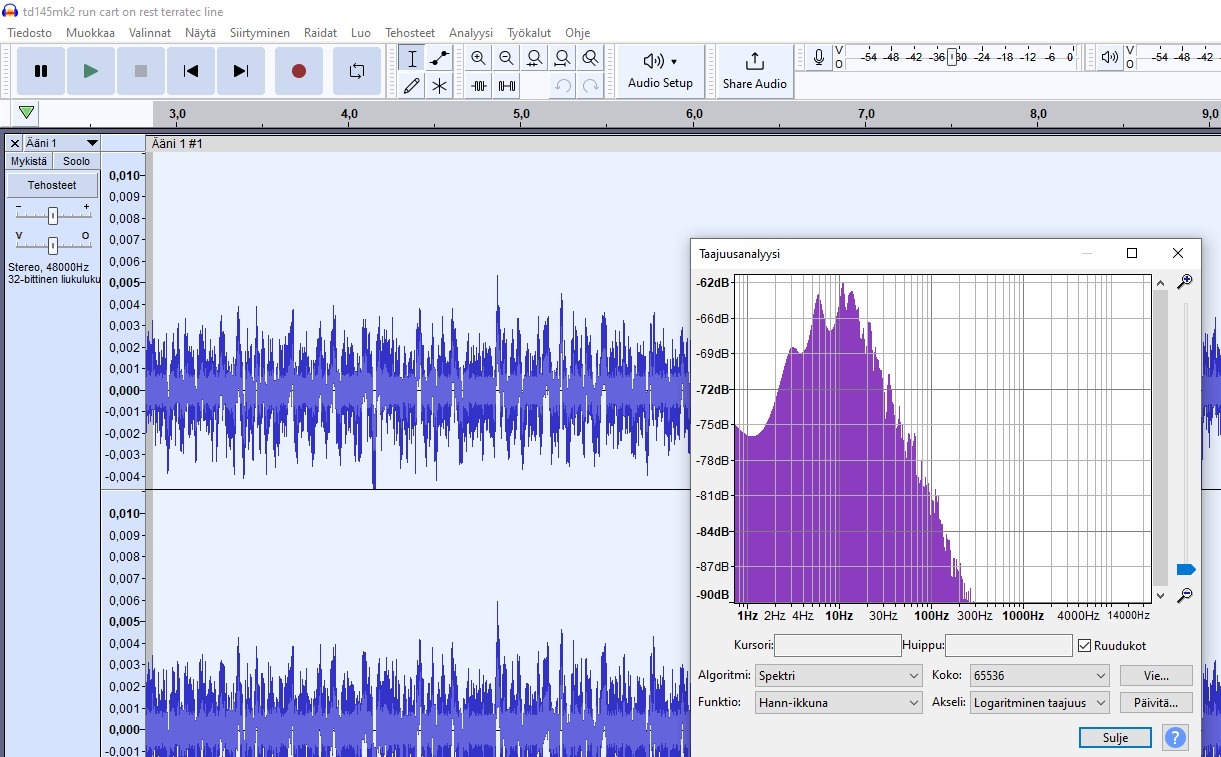This screenshot has height=757, width=1221.
Task: Open help with the question mark icon
Action: [x=1176, y=738]
